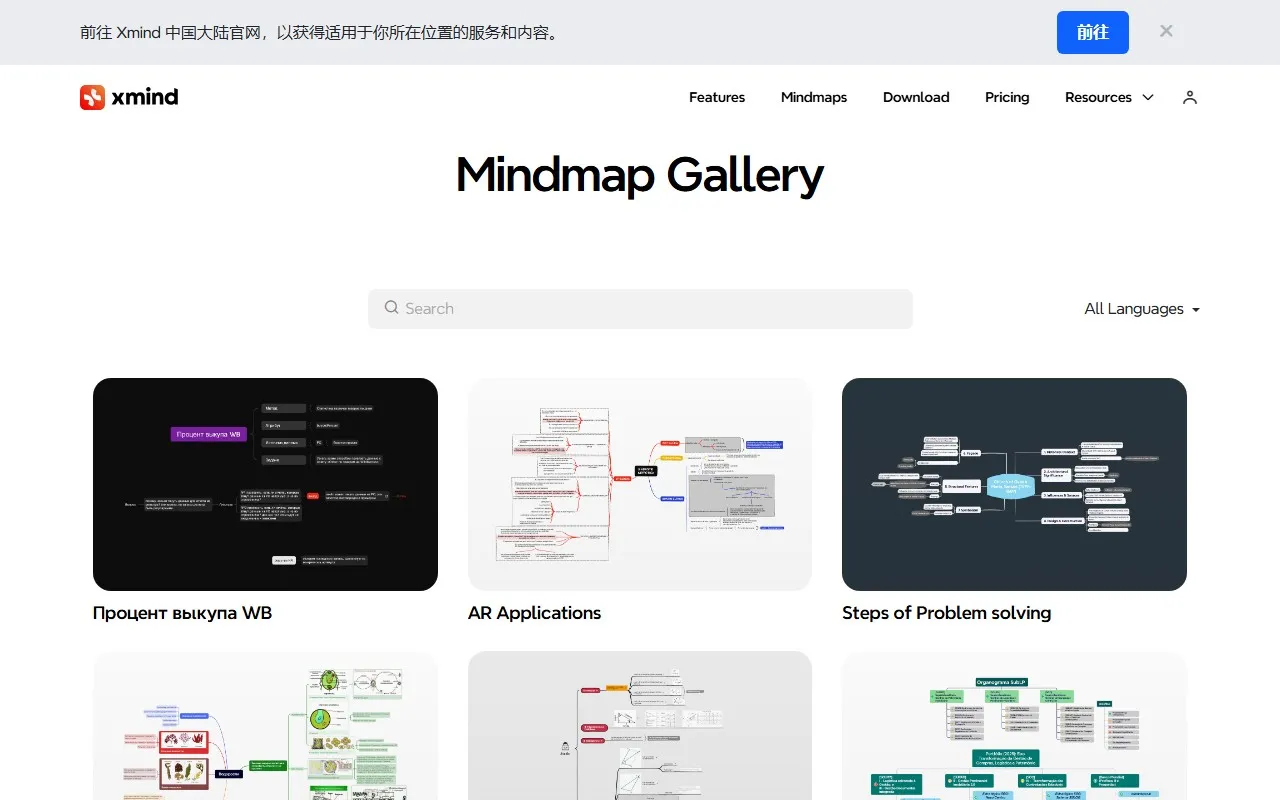
Task: Open the Процент выкупа WB mindmap thumbnail
Action: (x=265, y=483)
